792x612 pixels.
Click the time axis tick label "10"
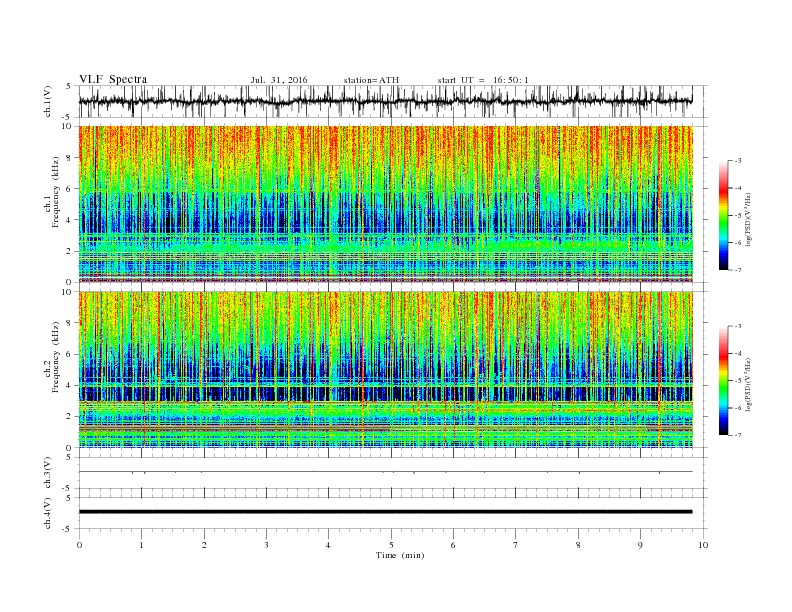click(703, 545)
